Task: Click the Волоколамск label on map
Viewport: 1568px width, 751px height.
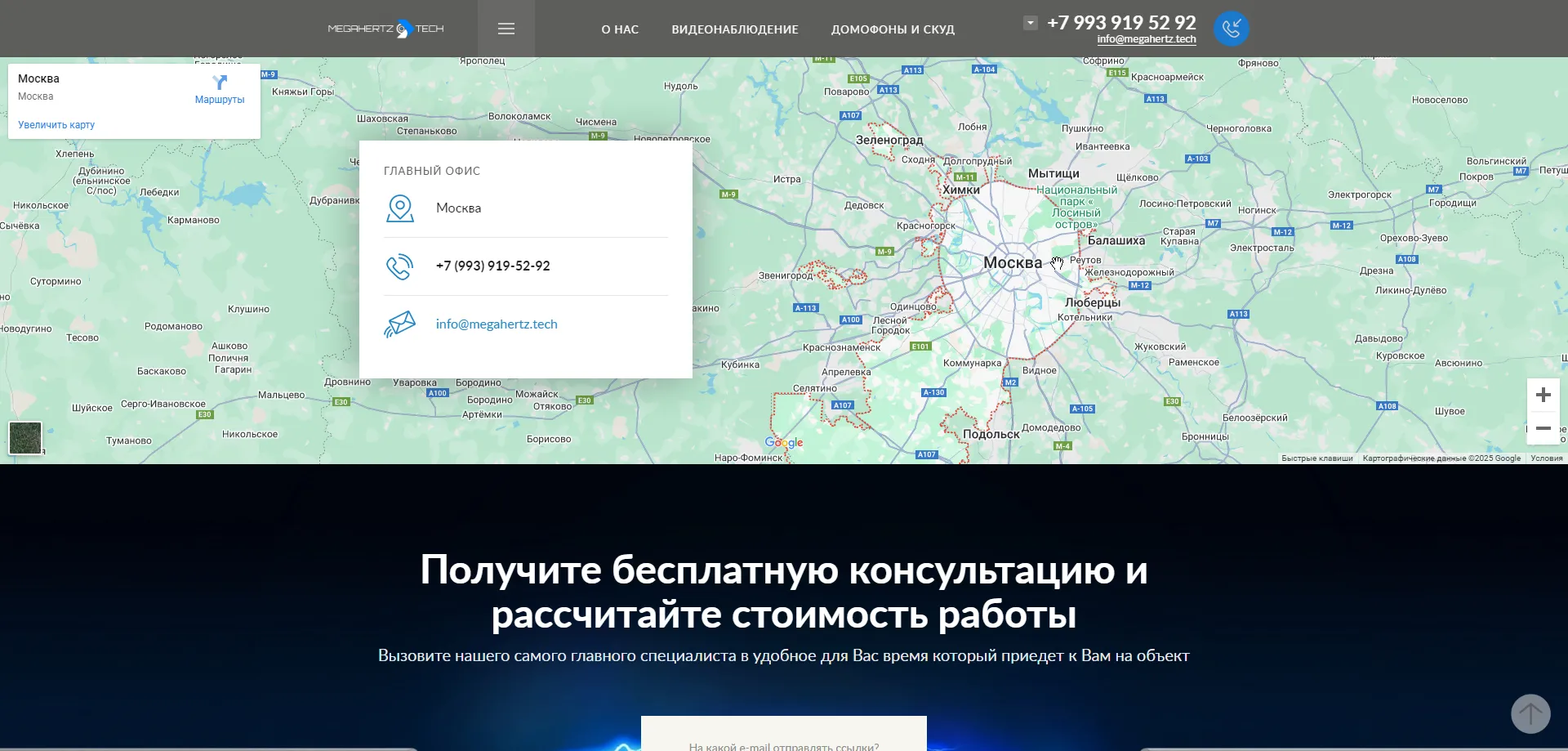Action: [x=519, y=117]
